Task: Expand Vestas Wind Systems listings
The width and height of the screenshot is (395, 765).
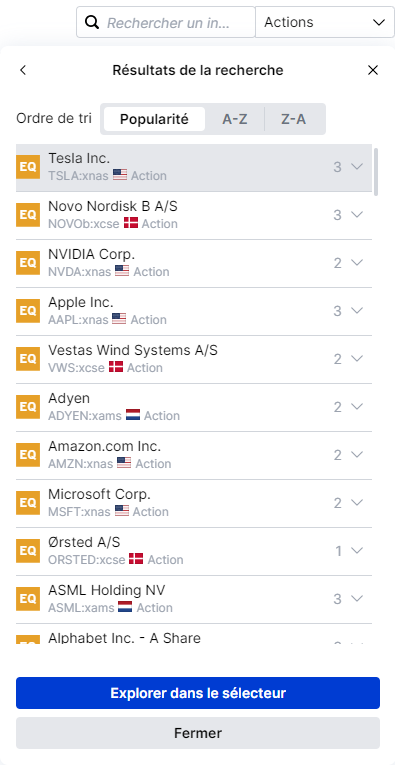Action: (357, 359)
